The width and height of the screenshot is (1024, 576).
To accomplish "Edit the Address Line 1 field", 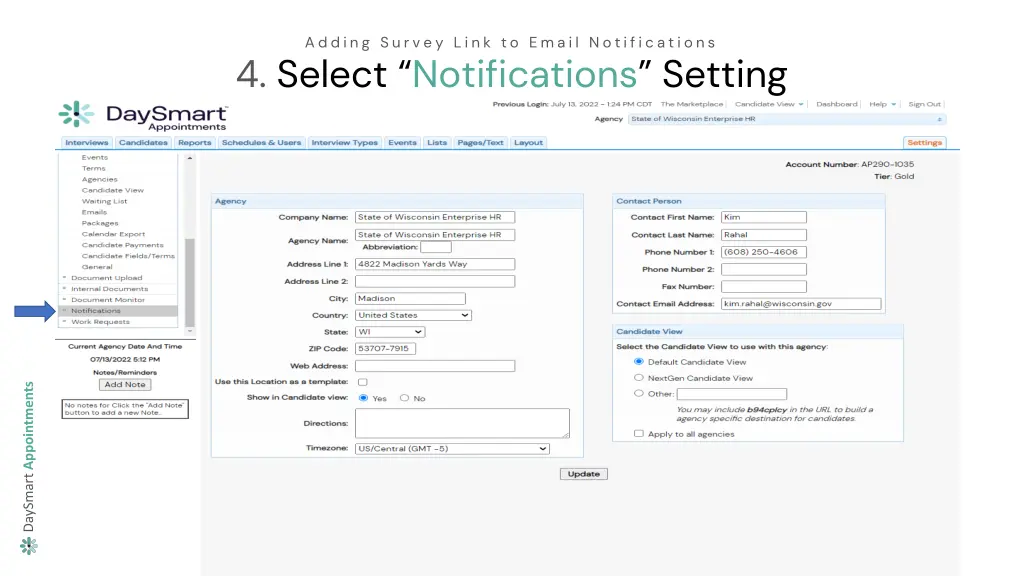I will click(x=435, y=264).
